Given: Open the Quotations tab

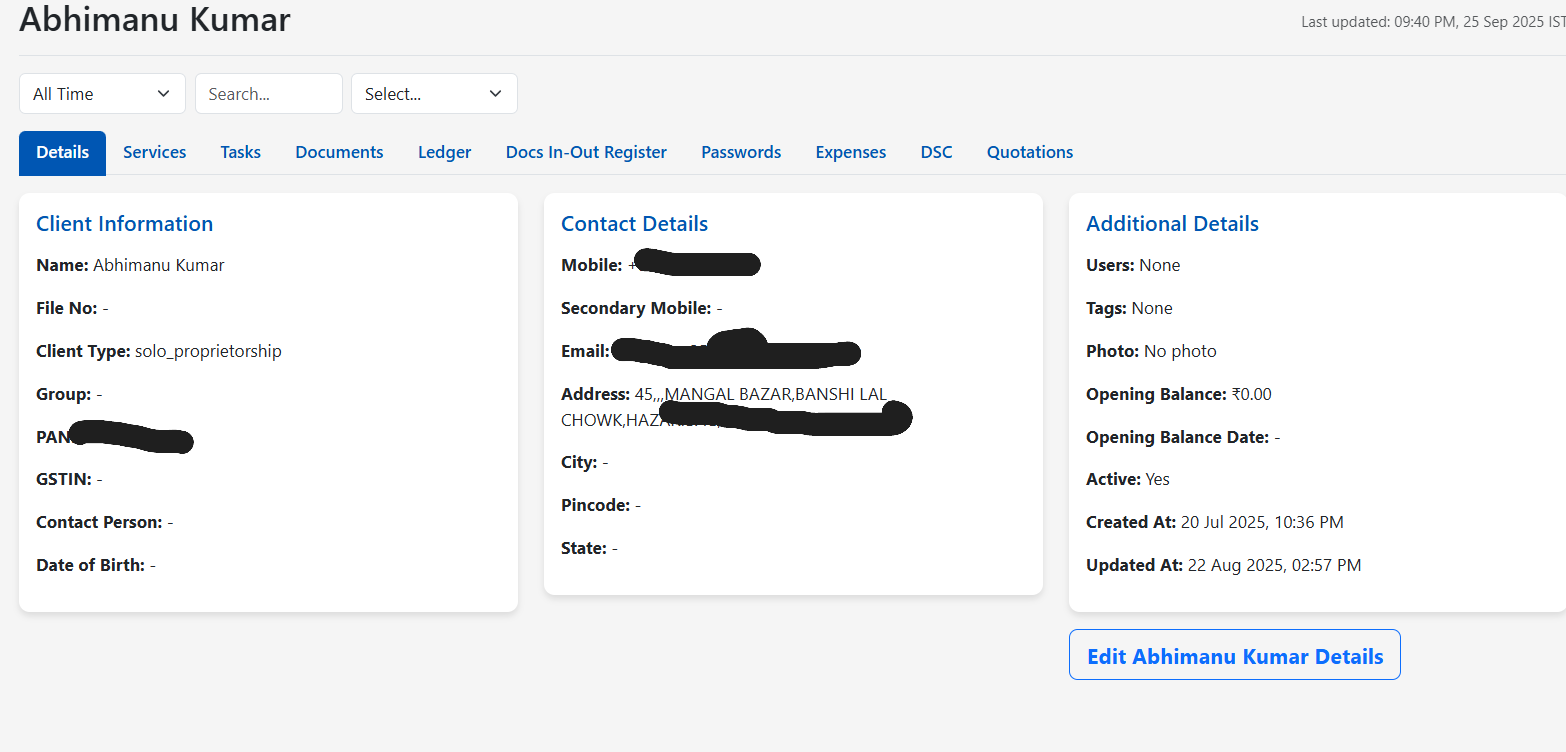Looking at the screenshot, I should pyautogui.click(x=1029, y=152).
